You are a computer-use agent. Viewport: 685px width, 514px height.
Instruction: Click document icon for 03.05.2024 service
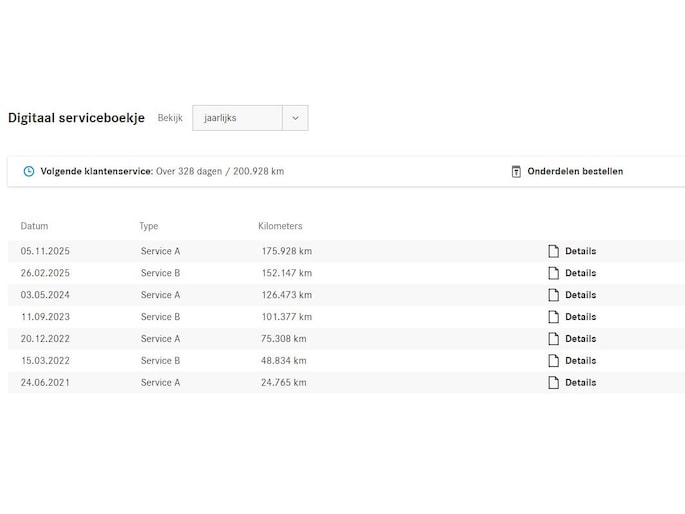click(553, 295)
